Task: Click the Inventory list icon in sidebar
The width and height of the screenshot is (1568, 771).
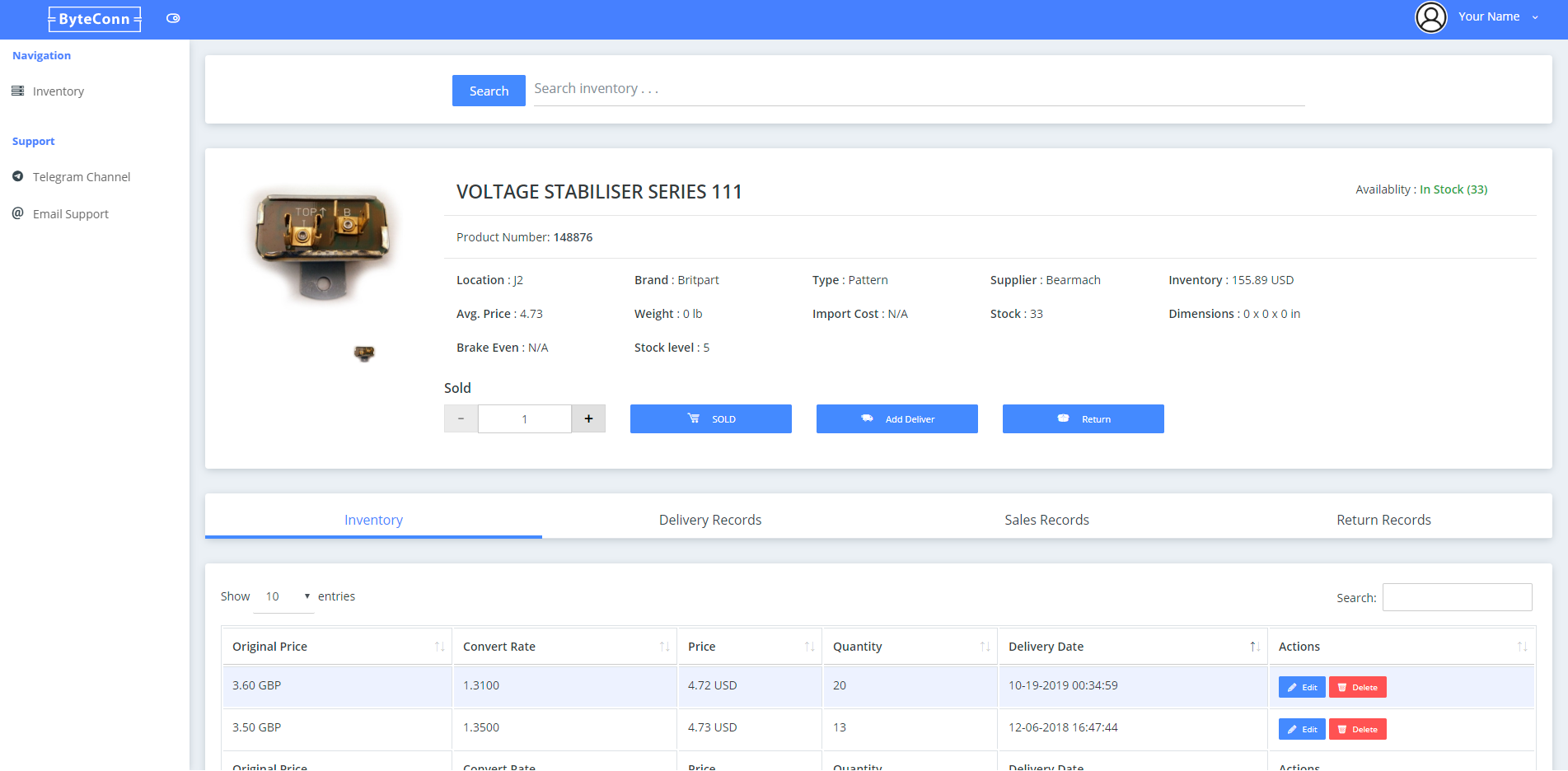Action: [x=17, y=91]
